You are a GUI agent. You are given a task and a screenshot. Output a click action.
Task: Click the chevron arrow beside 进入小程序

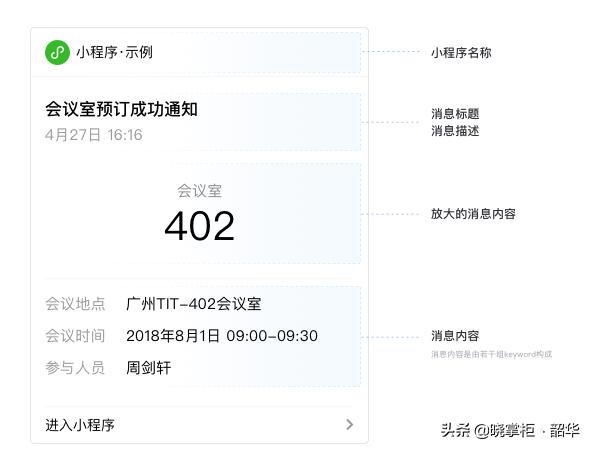point(350,425)
